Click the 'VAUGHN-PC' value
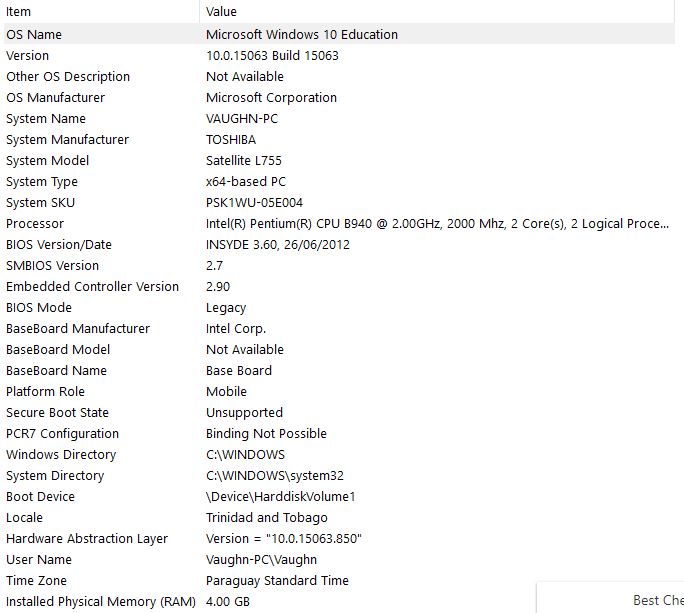 [x=242, y=119]
